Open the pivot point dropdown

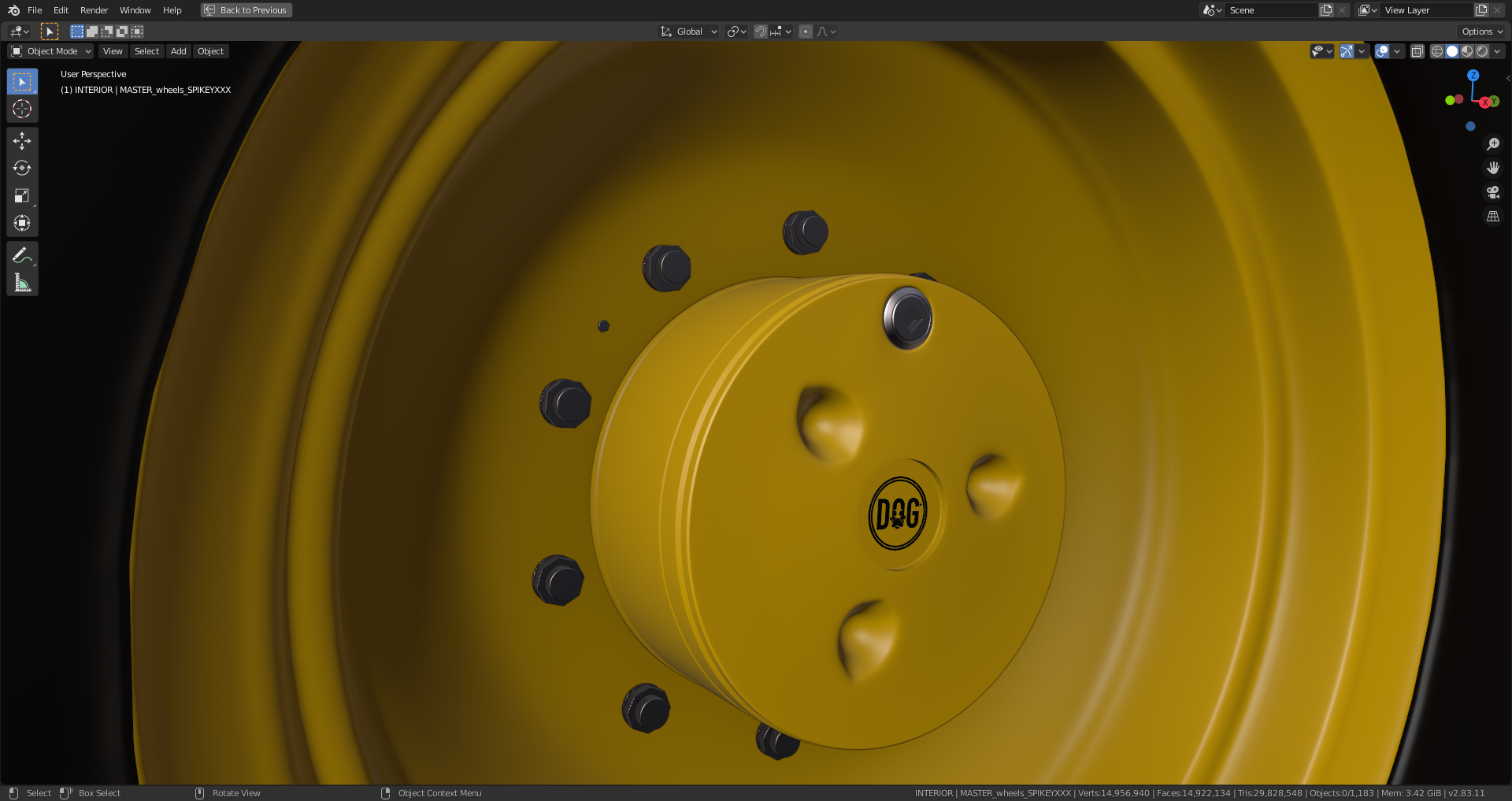pyautogui.click(x=736, y=32)
